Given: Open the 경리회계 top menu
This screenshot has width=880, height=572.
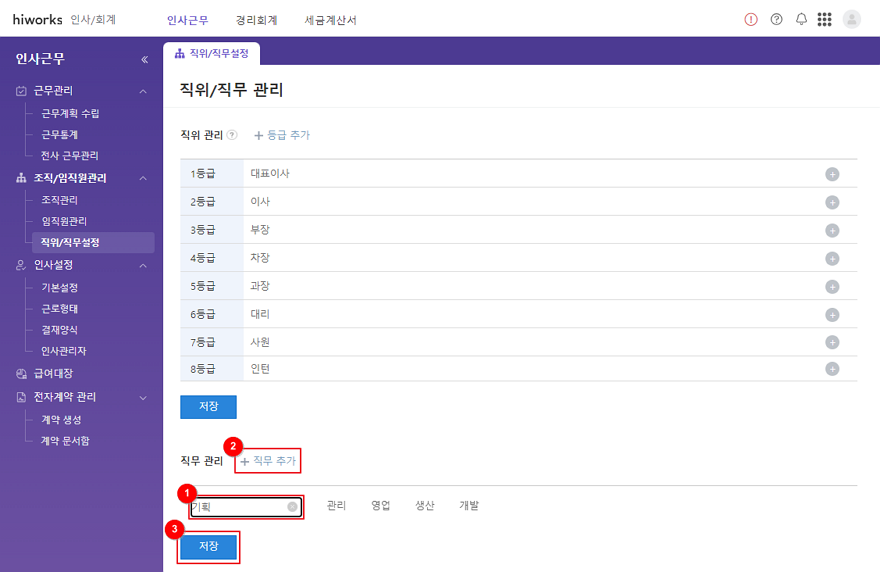Looking at the screenshot, I should (256, 20).
